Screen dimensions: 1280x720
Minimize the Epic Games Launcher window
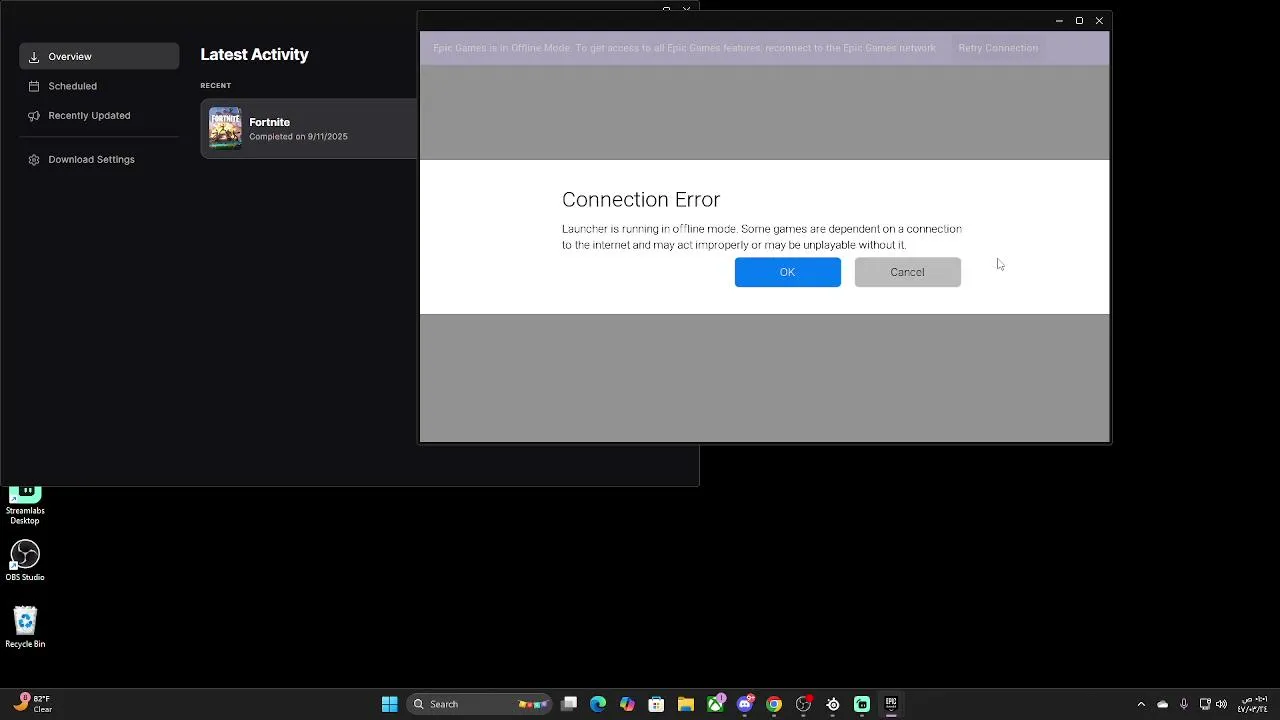coord(1059,21)
